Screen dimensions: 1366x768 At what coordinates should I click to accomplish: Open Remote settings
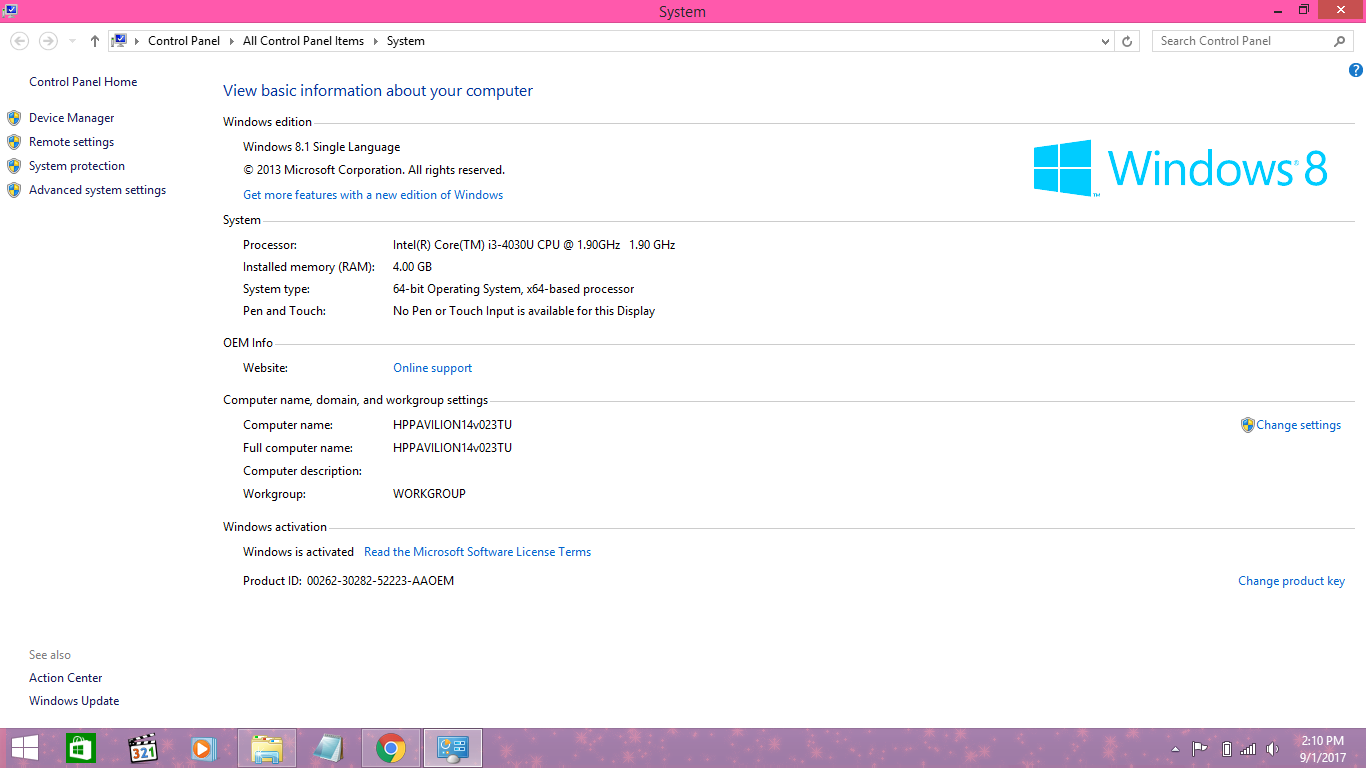pos(72,142)
